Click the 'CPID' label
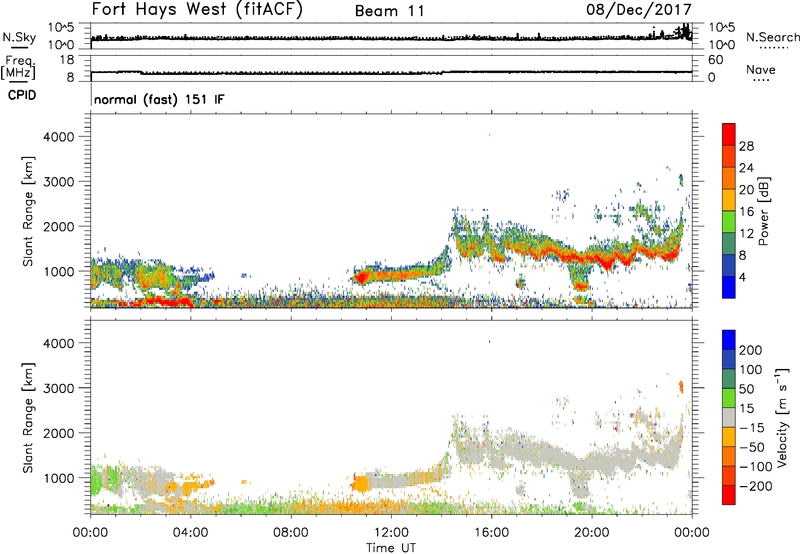 22,95
